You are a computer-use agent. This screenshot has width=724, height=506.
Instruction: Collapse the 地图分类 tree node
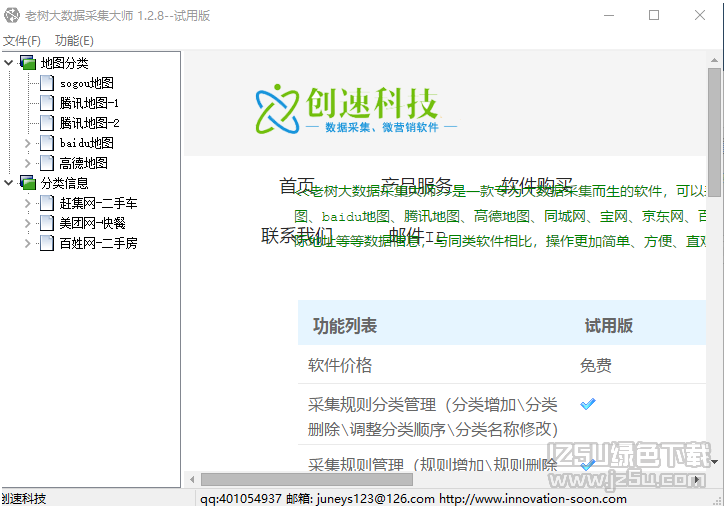click(8, 62)
